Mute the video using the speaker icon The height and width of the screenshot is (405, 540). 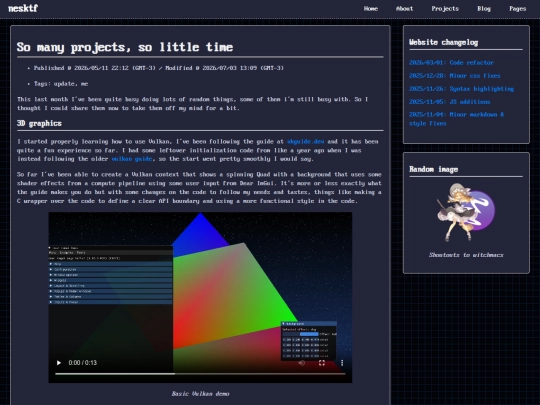click(x=301, y=363)
